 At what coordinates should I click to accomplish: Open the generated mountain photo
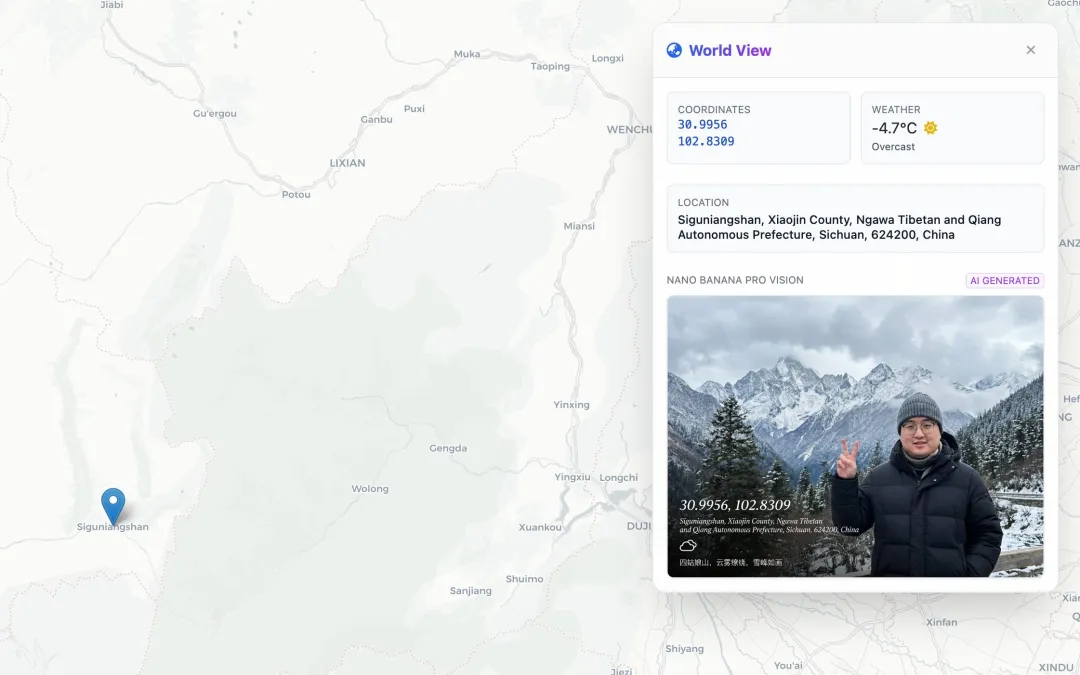[x=855, y=436]
